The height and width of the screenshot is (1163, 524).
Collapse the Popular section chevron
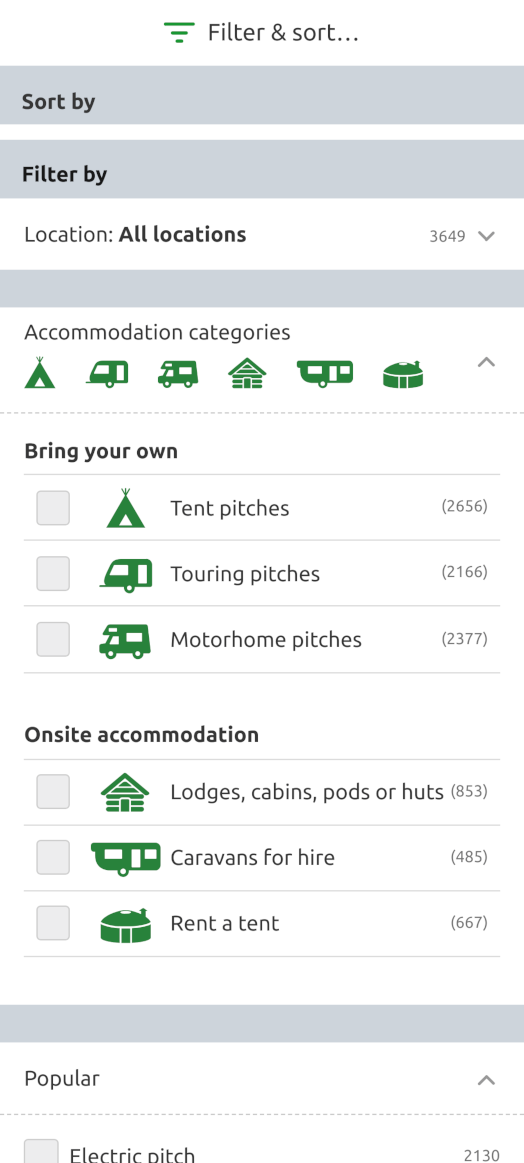[486, 1080]
